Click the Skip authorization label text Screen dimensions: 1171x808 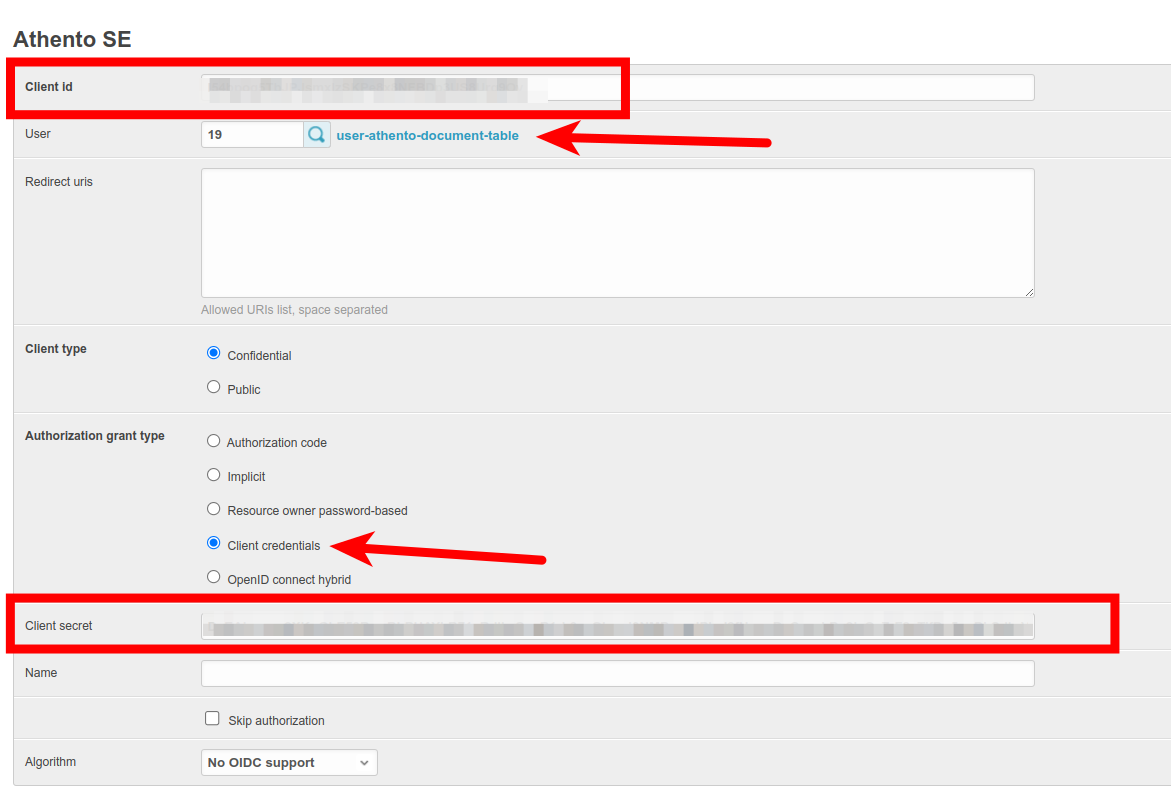click(276, 721)
